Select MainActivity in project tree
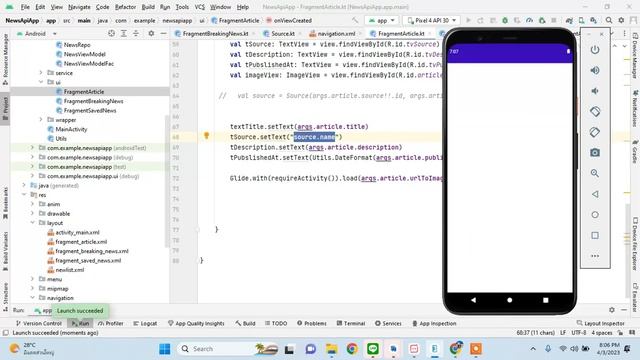Image resolution: width=640 pixels, height=360 pixels. tap(71, 129)
